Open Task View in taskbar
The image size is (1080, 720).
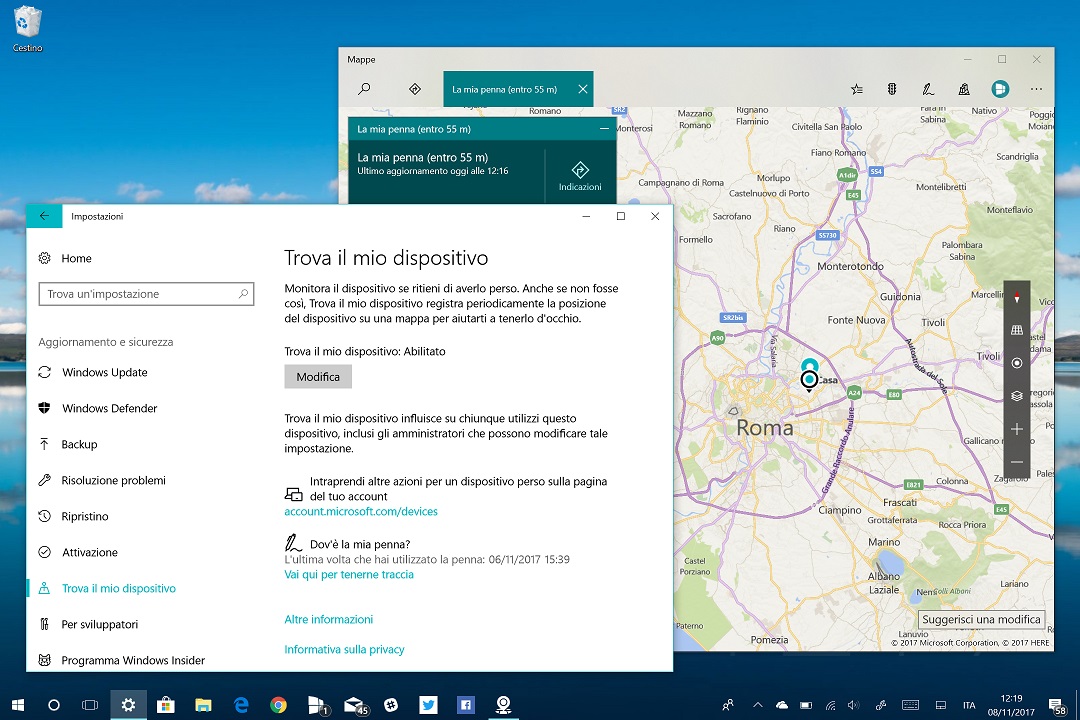click(x=90, y=705)
